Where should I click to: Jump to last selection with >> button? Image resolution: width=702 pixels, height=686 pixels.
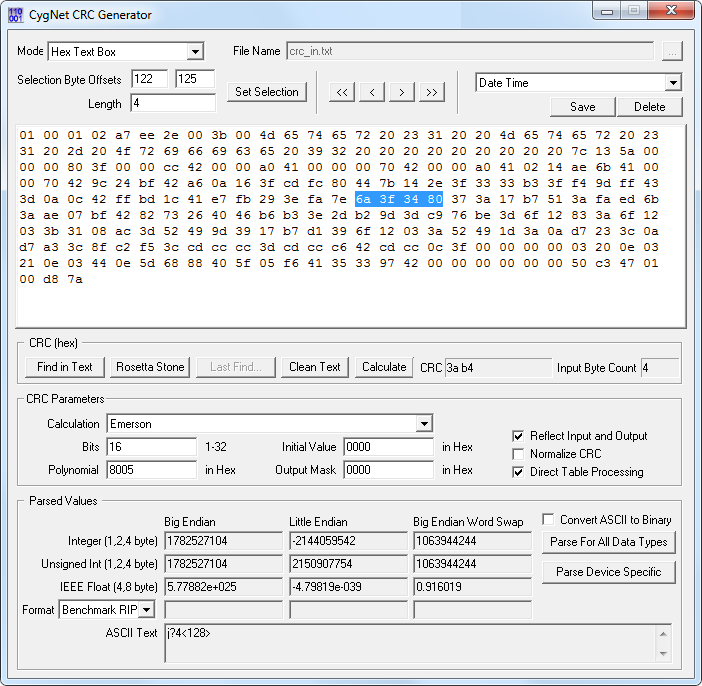pos(432,92)
